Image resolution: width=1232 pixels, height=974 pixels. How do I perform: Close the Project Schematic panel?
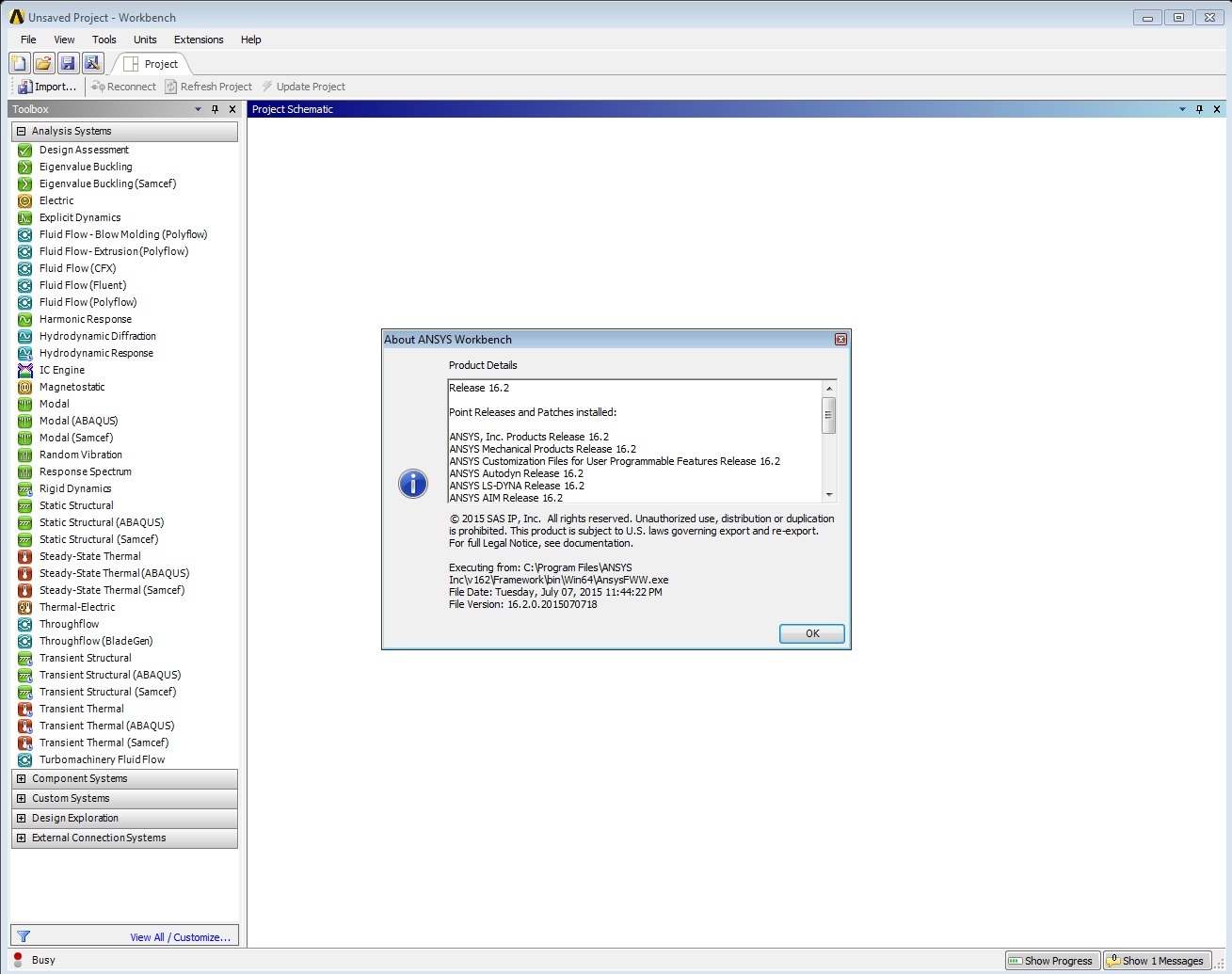(1217, 109)
